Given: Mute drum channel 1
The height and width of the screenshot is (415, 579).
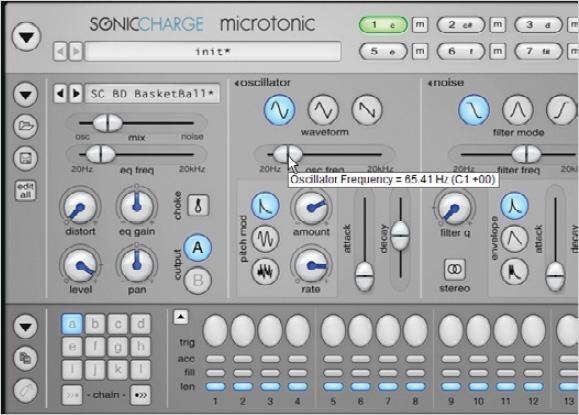Looking at the screenshot, I should tap(420, 25).
